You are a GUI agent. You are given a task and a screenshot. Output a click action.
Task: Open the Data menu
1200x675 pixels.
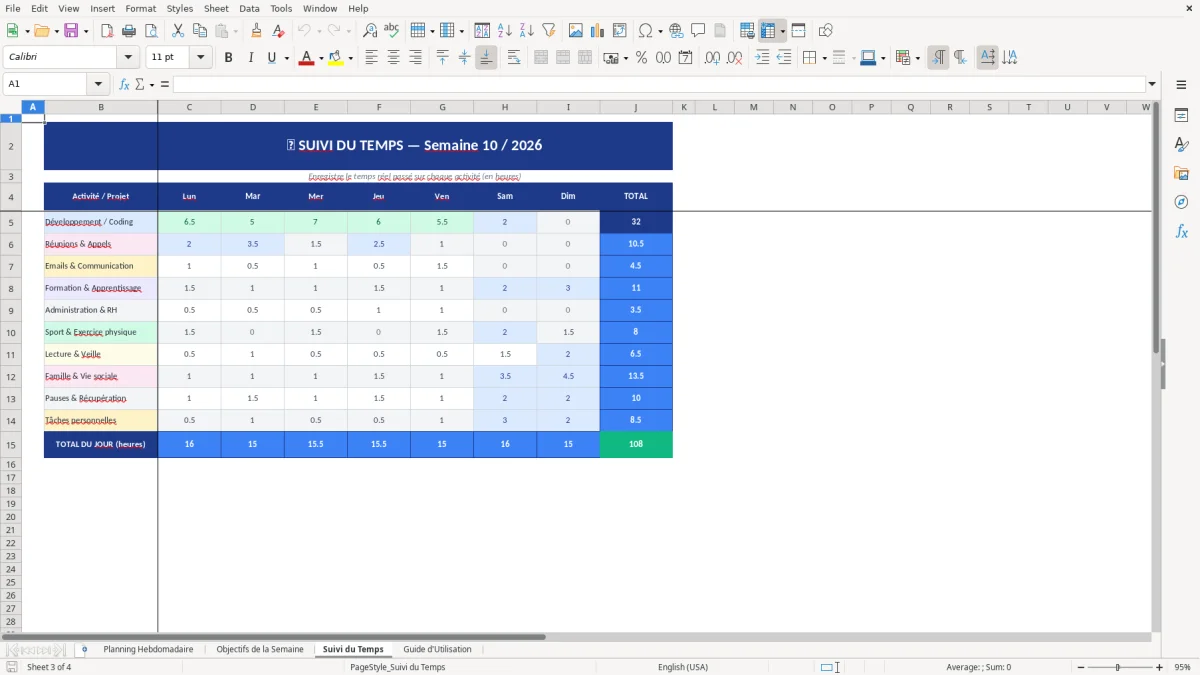(x=248, y=8)
